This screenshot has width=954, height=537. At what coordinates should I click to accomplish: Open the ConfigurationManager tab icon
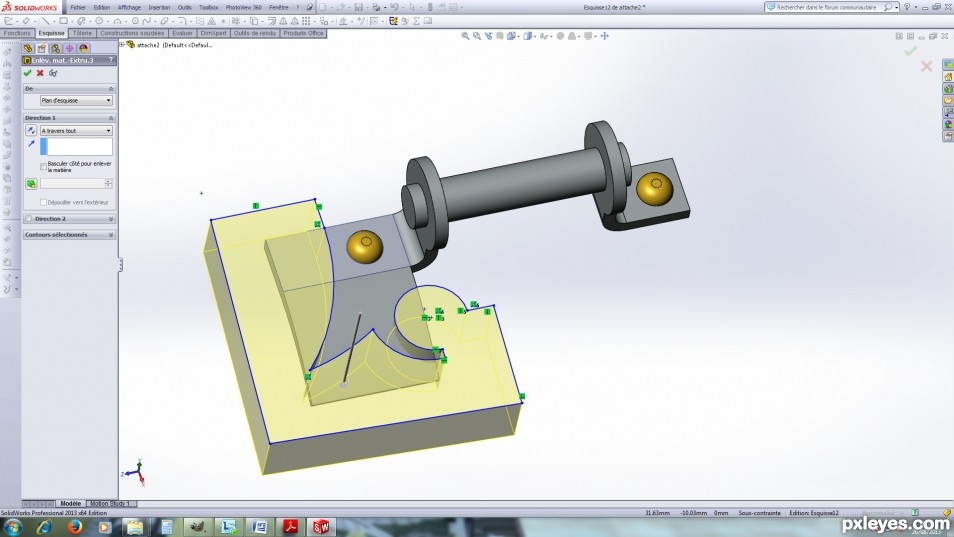55,48
